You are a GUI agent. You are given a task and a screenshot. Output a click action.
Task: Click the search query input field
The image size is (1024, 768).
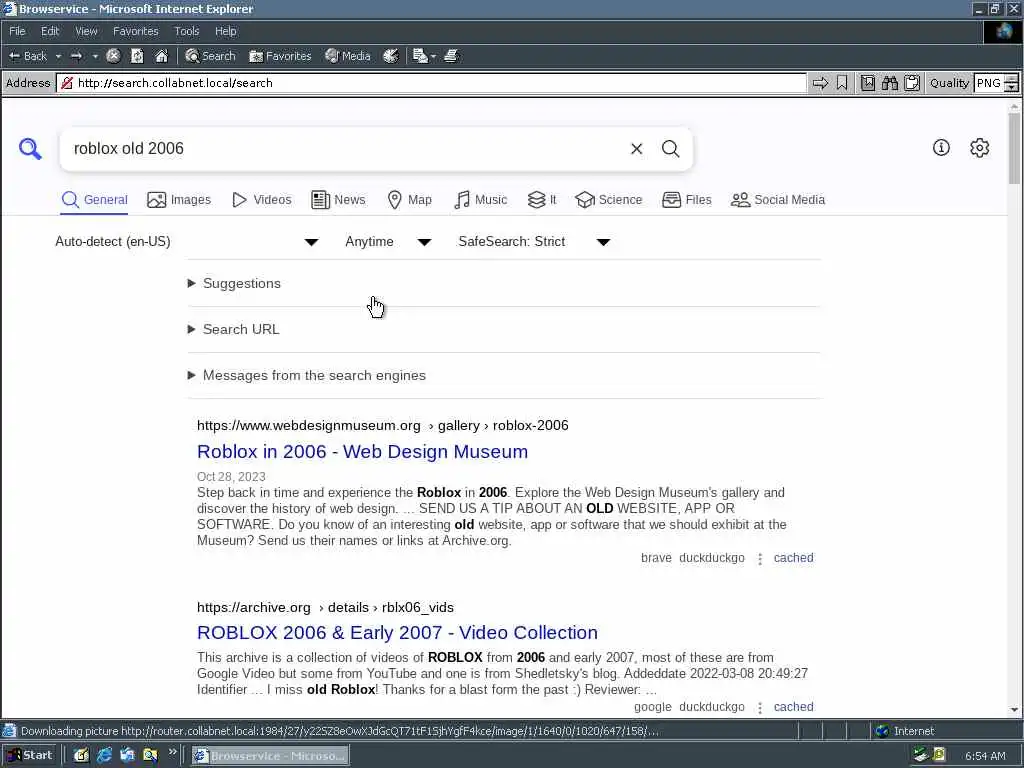click(x=343, y=149)
